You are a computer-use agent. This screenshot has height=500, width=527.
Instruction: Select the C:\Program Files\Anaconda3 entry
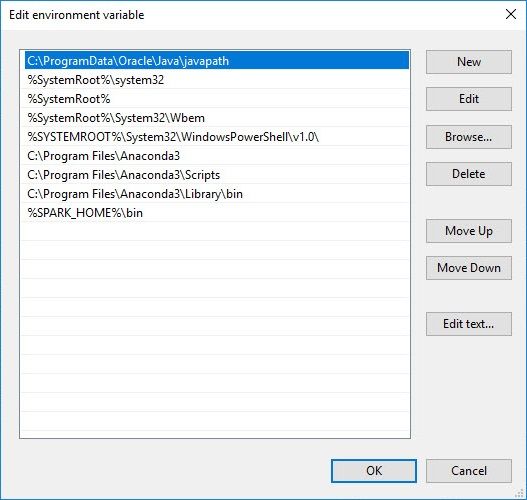(x=217, y=156)
